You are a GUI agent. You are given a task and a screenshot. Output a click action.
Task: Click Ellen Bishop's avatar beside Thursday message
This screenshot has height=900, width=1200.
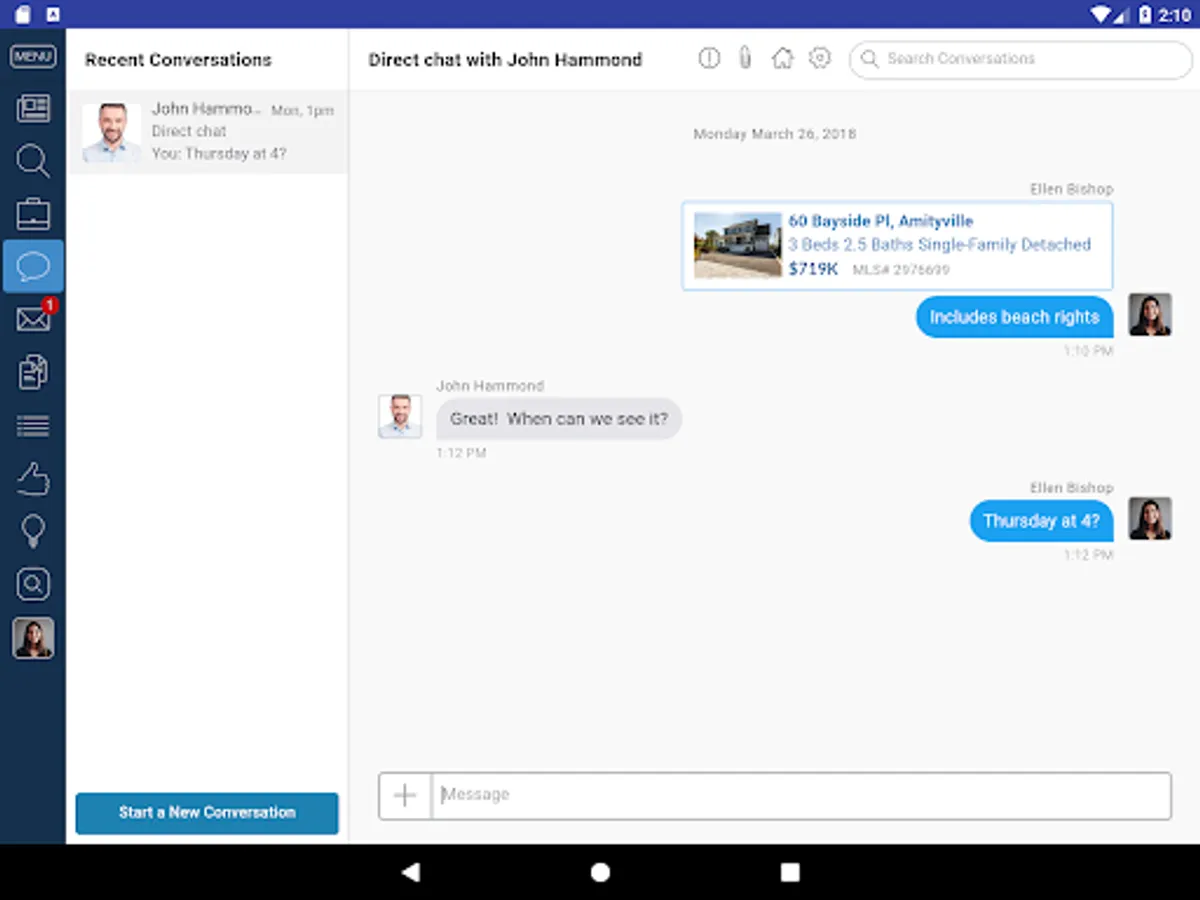point(1150,518)
